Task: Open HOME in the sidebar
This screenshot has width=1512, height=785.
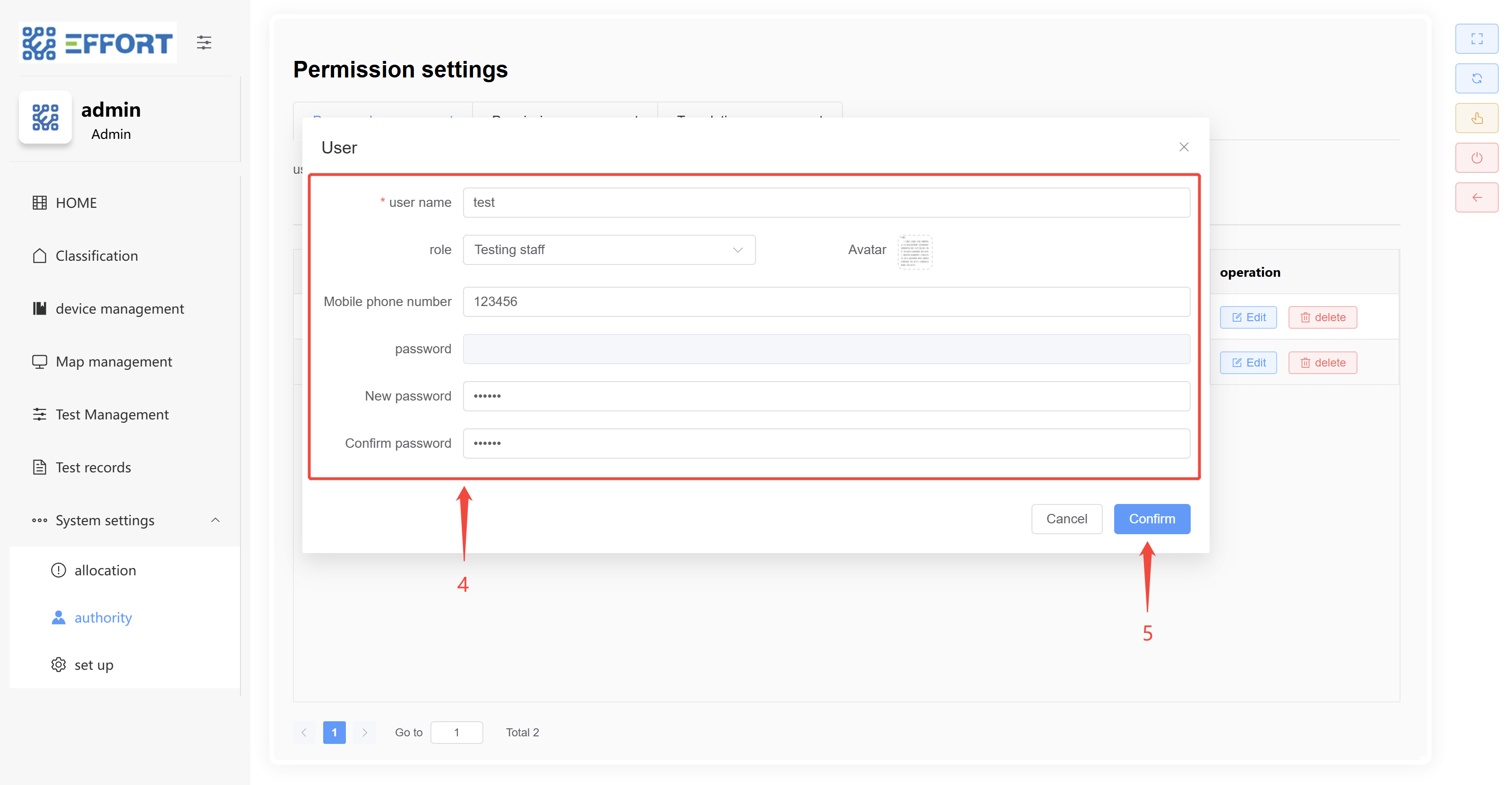Action: (x=76, y=203)
